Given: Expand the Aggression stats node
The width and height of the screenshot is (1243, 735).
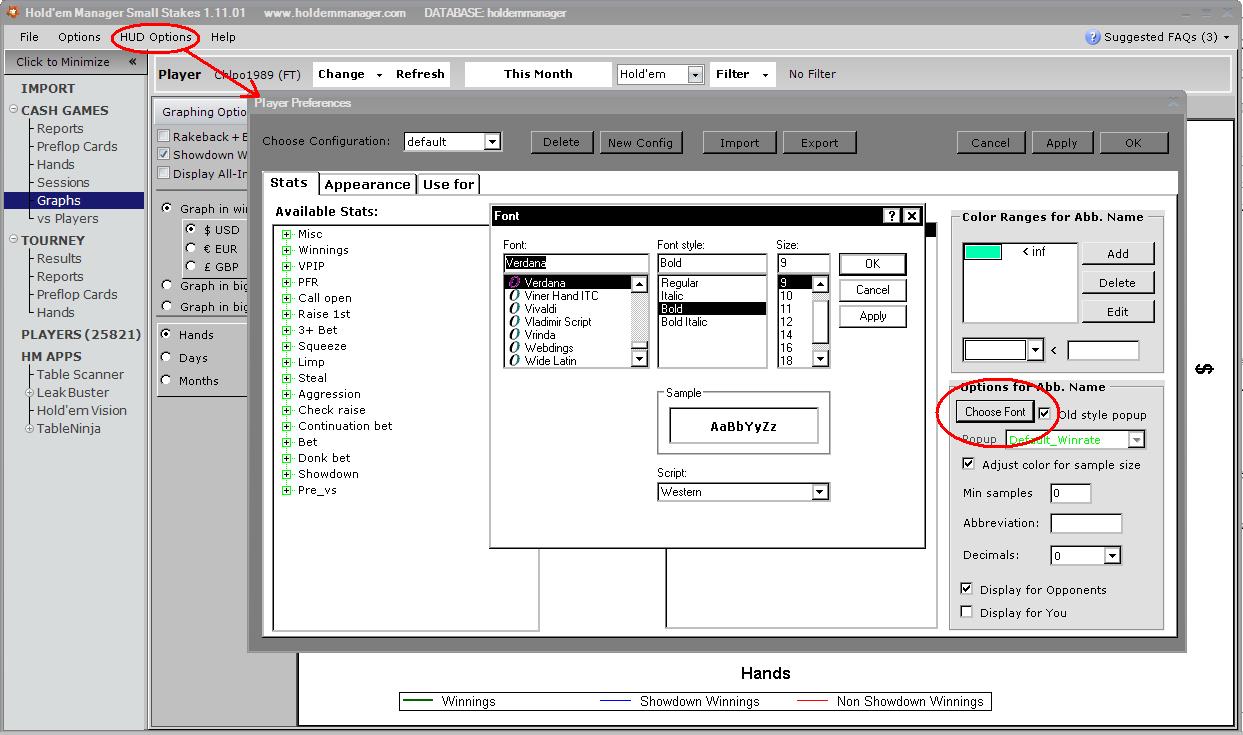Looking at the screenshot, I should coord(286,394).
